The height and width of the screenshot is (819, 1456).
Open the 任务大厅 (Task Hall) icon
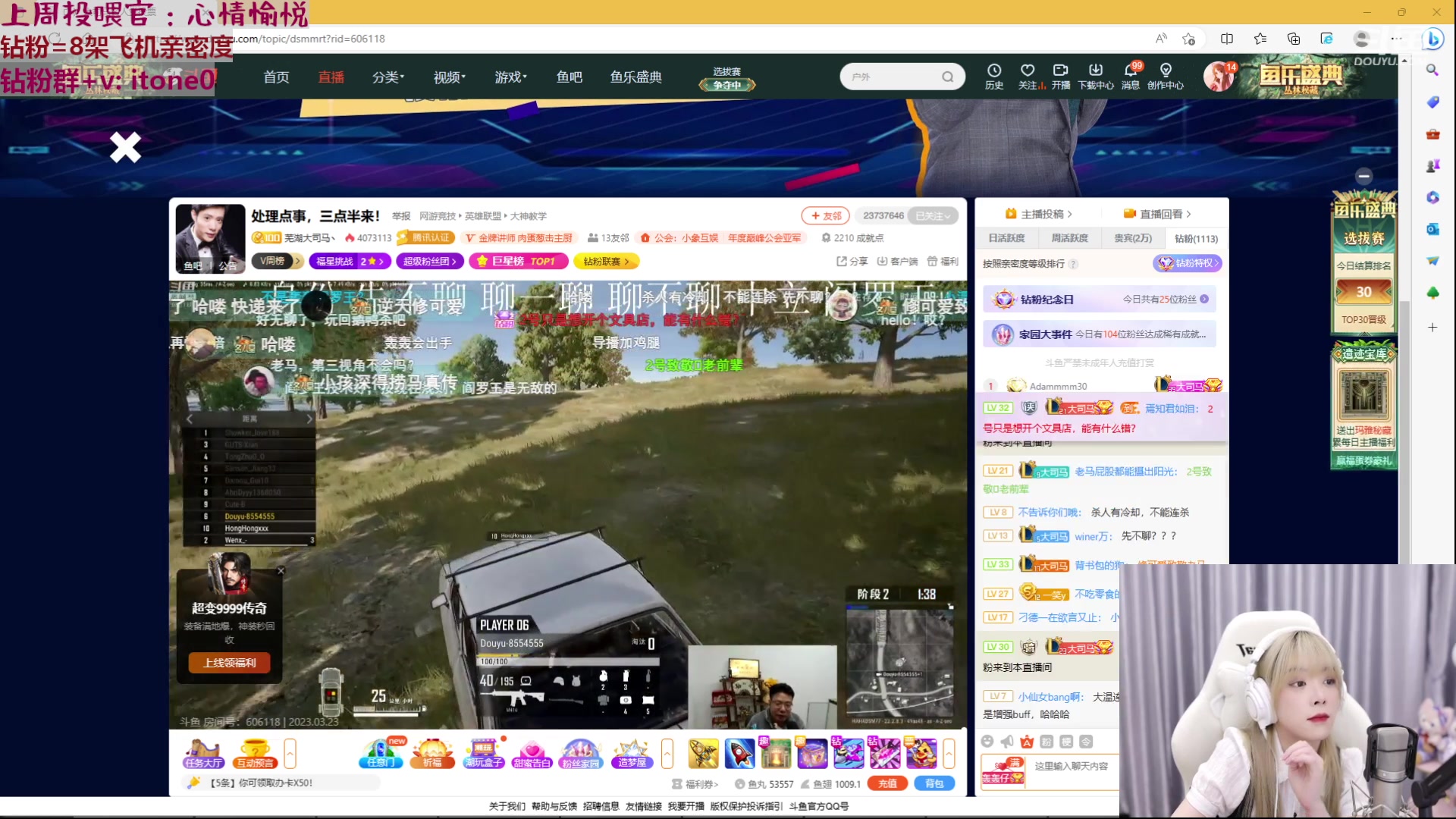pos(202,753)
